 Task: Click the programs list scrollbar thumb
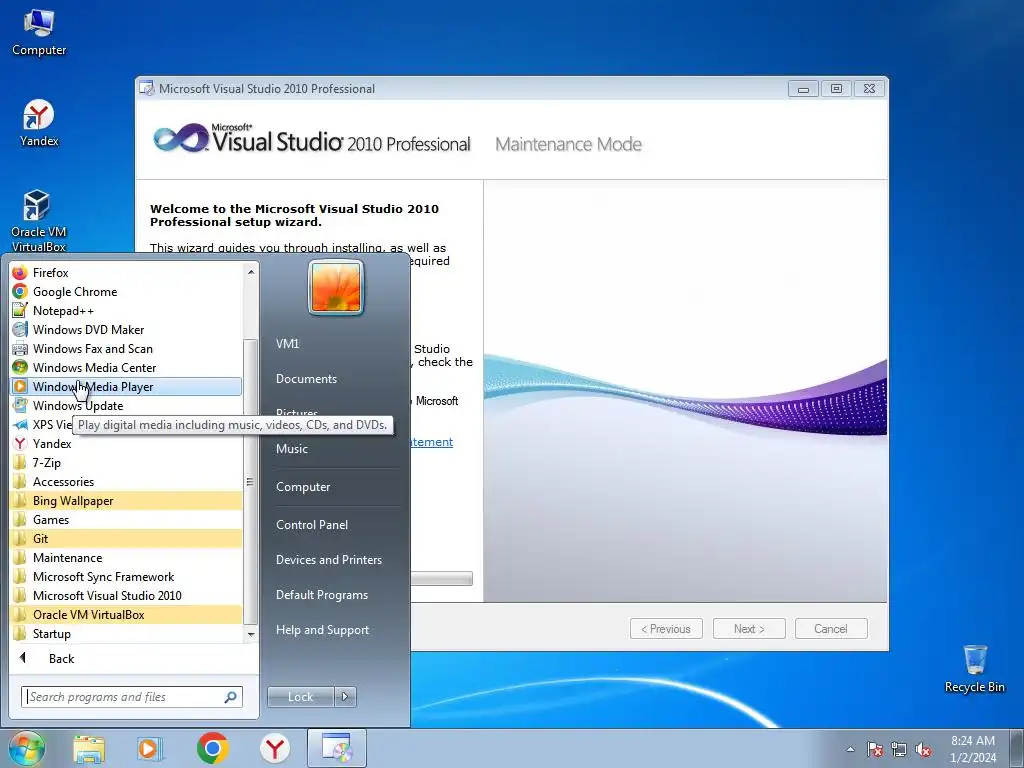[x=250, y=481]
